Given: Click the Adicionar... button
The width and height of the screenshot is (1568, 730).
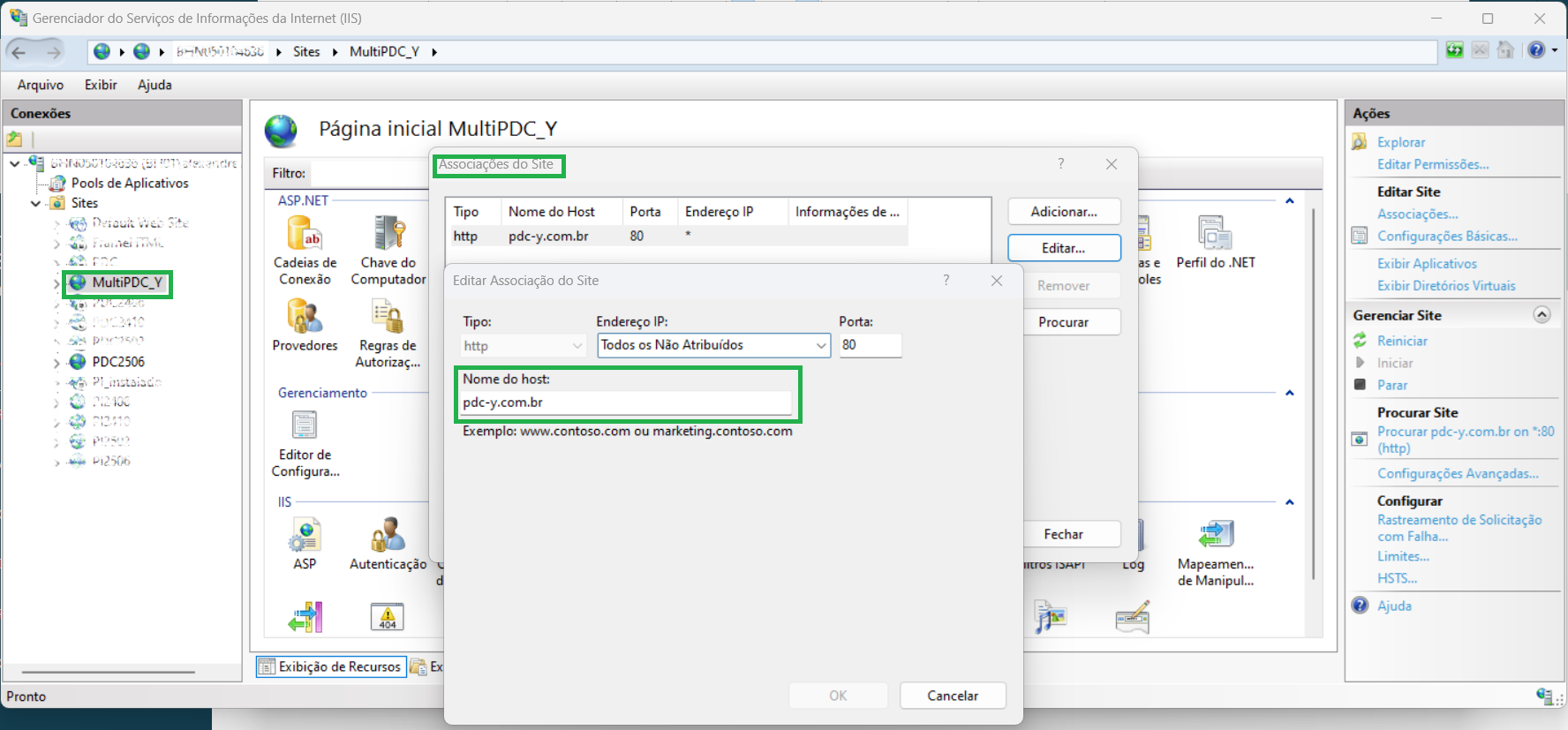Looking at the screenshot, I should tap(1064, 212).
